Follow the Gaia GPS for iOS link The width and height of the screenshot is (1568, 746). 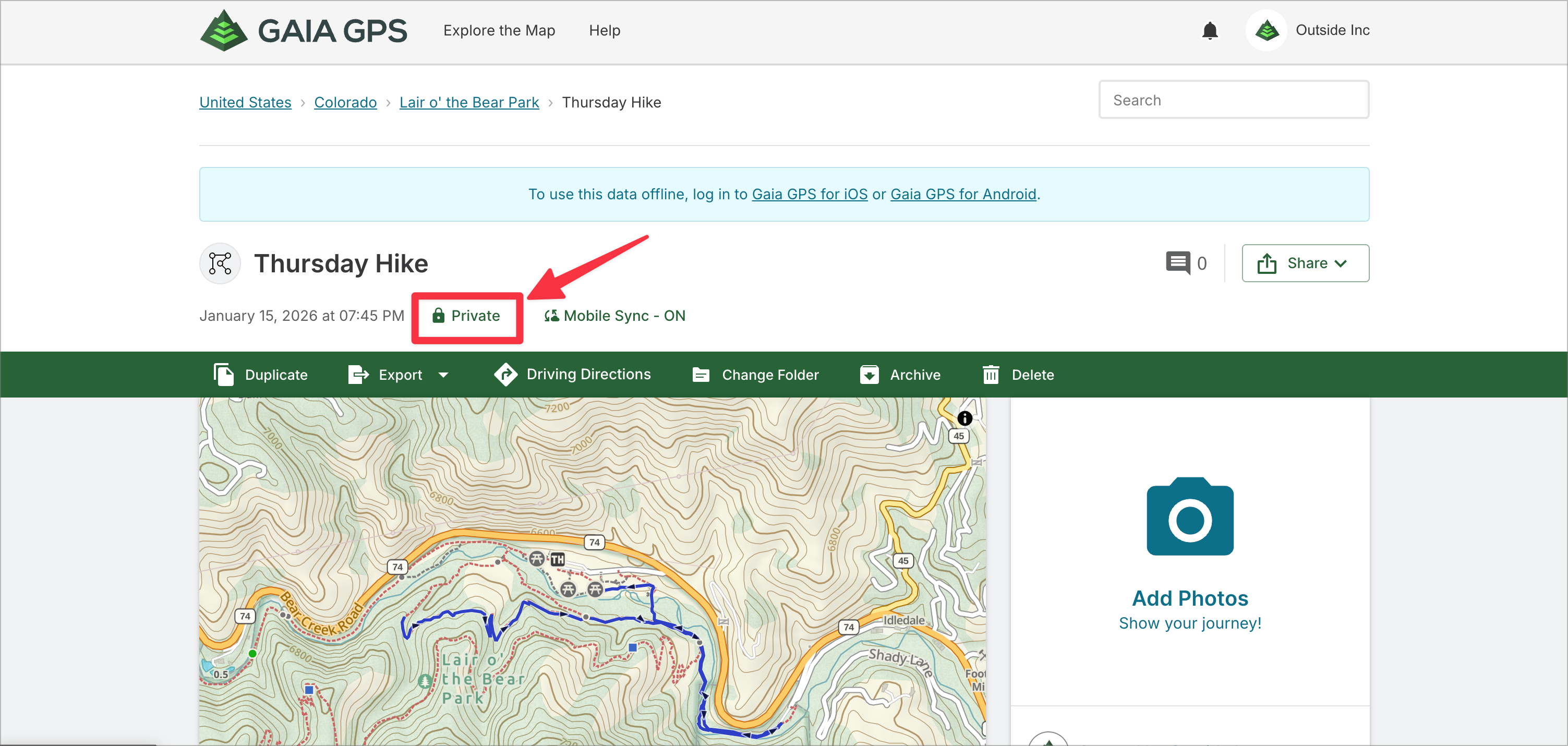coord(809,194)
